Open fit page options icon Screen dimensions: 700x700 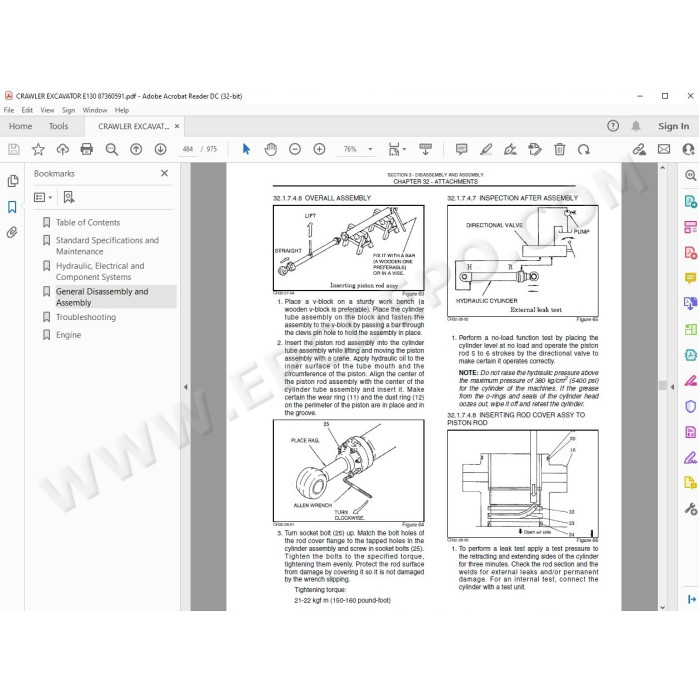click(x=396, y=149)
